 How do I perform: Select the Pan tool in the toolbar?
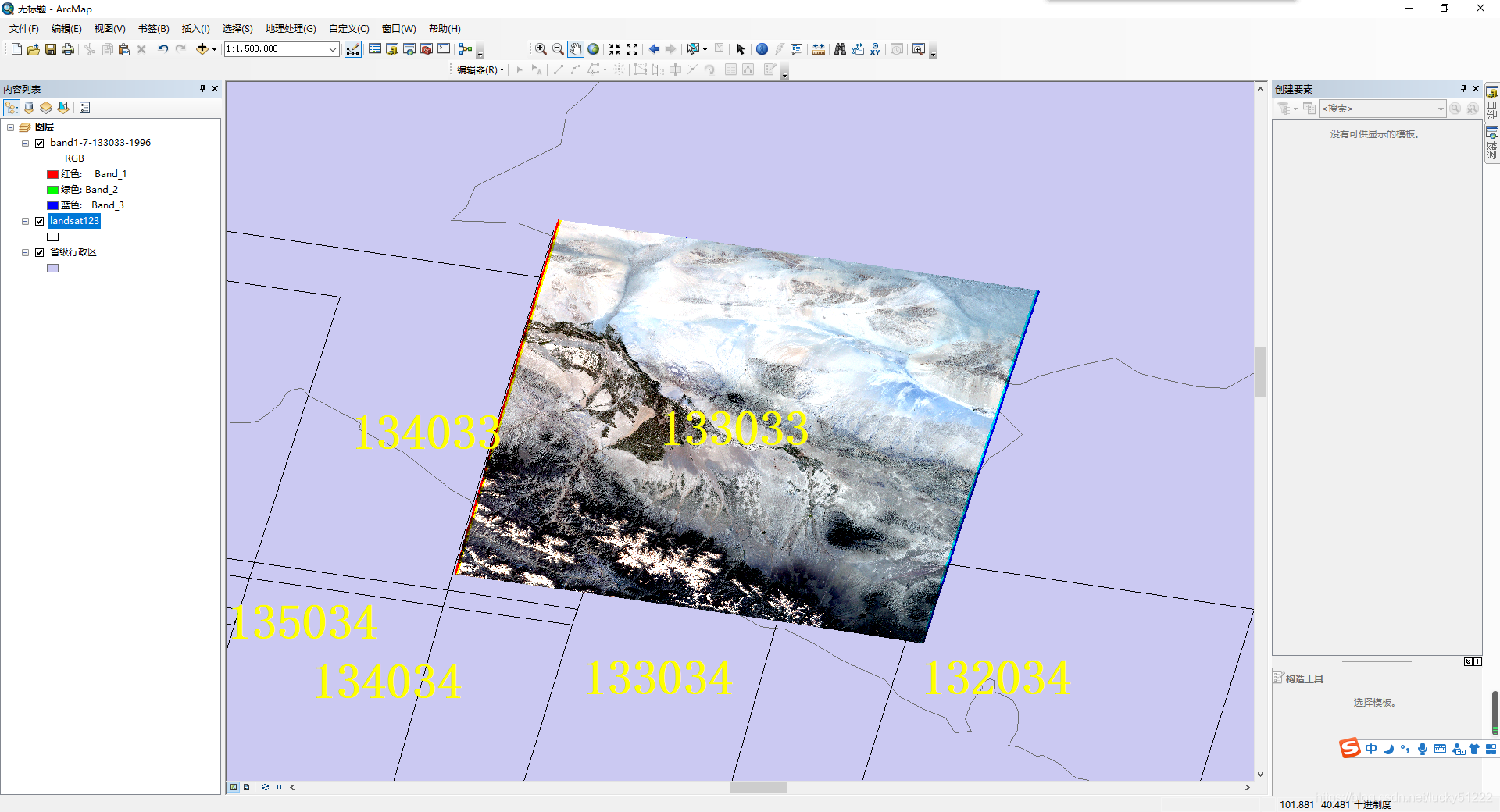pyautogui.click(x=576, y=48)
